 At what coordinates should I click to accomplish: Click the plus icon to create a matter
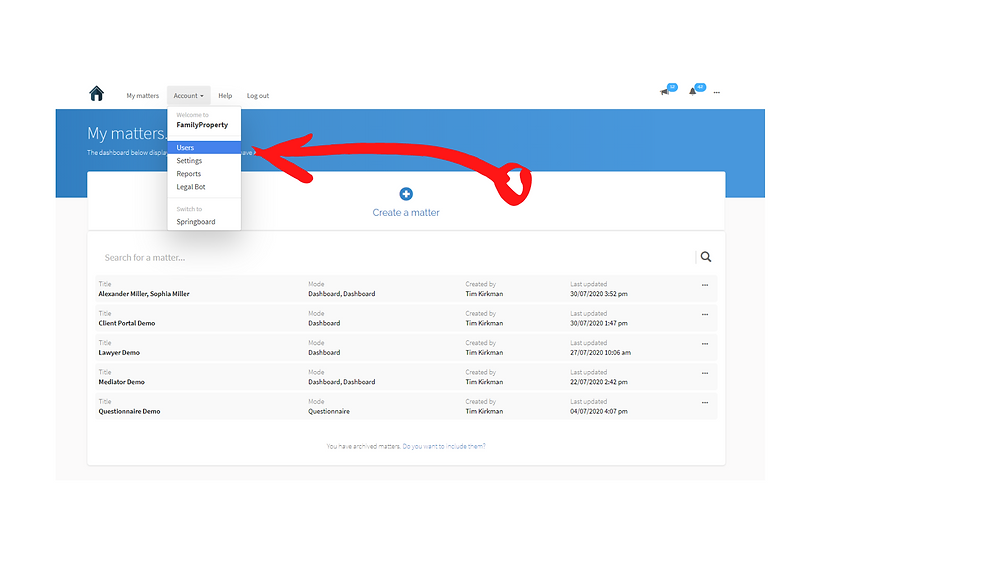[x=406, y=194]
